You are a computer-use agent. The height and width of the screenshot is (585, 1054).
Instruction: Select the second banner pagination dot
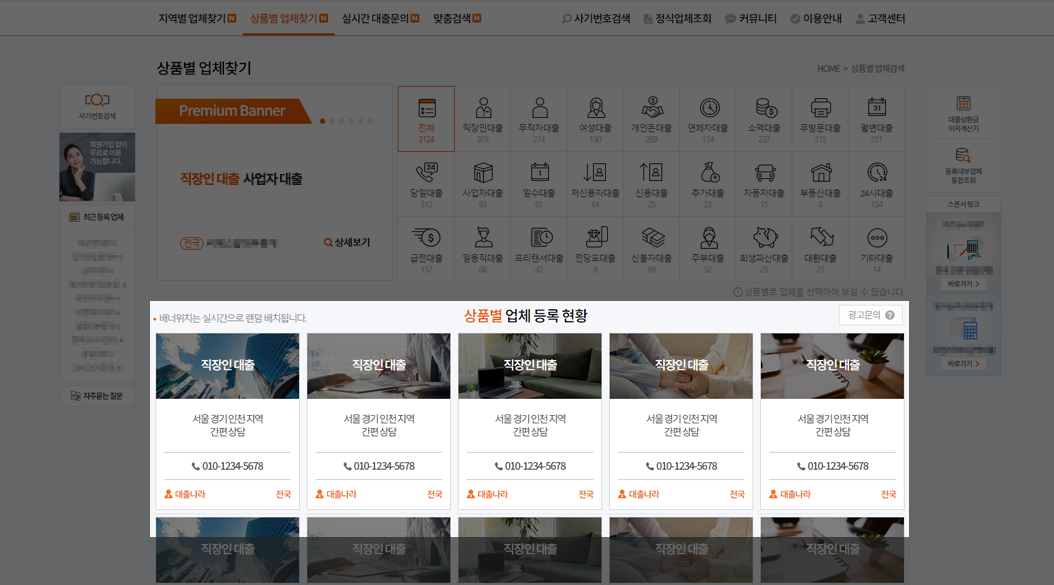pyautogui.click(x=330, y=120)
